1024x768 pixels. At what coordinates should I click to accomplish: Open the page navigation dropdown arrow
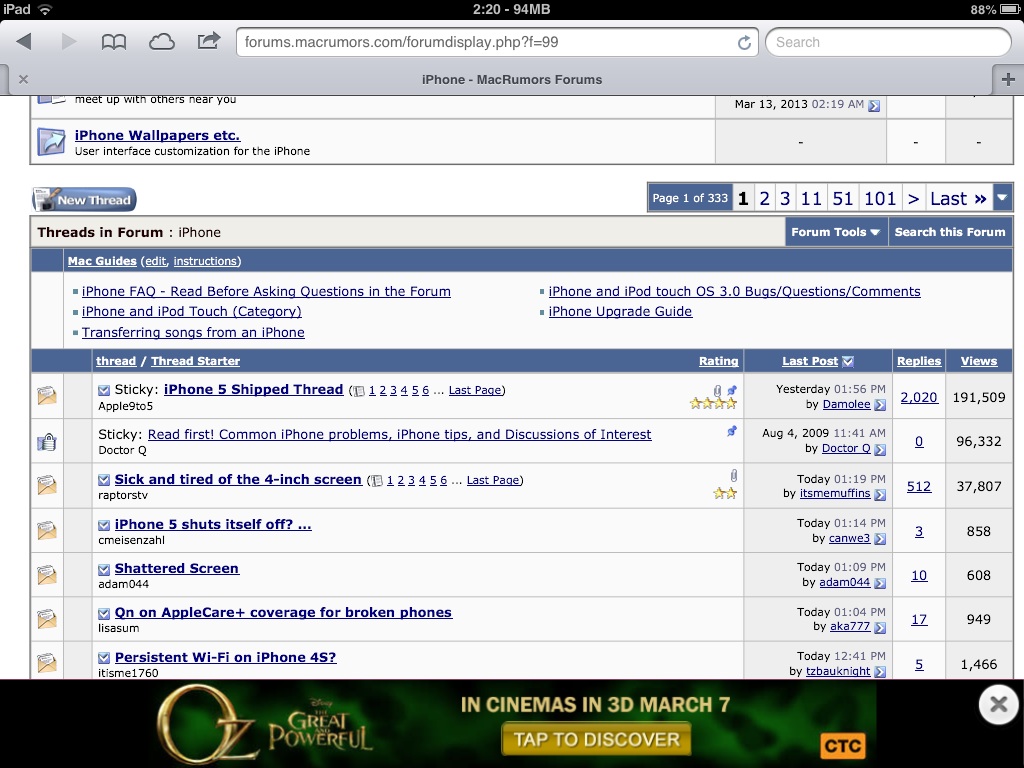coord(1002,198)
